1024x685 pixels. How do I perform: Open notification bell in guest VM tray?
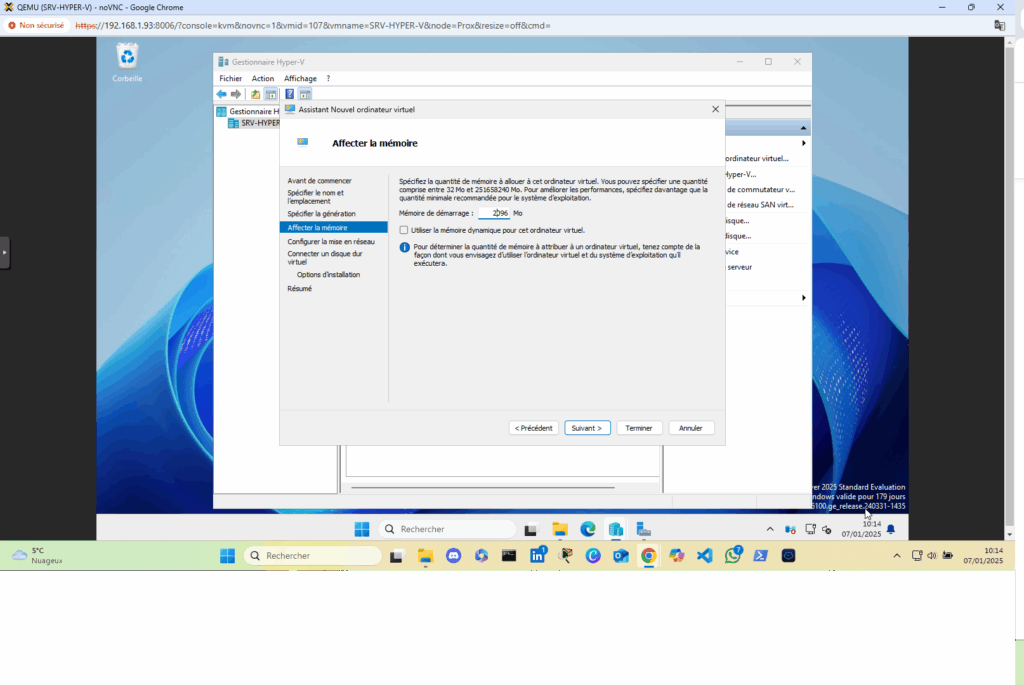coord(891,529)
